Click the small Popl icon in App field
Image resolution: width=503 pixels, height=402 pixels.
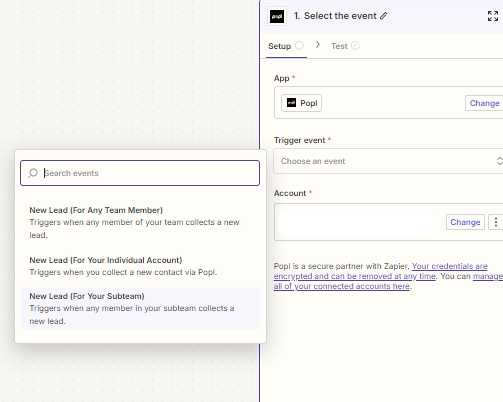click(x=291, y=103)
